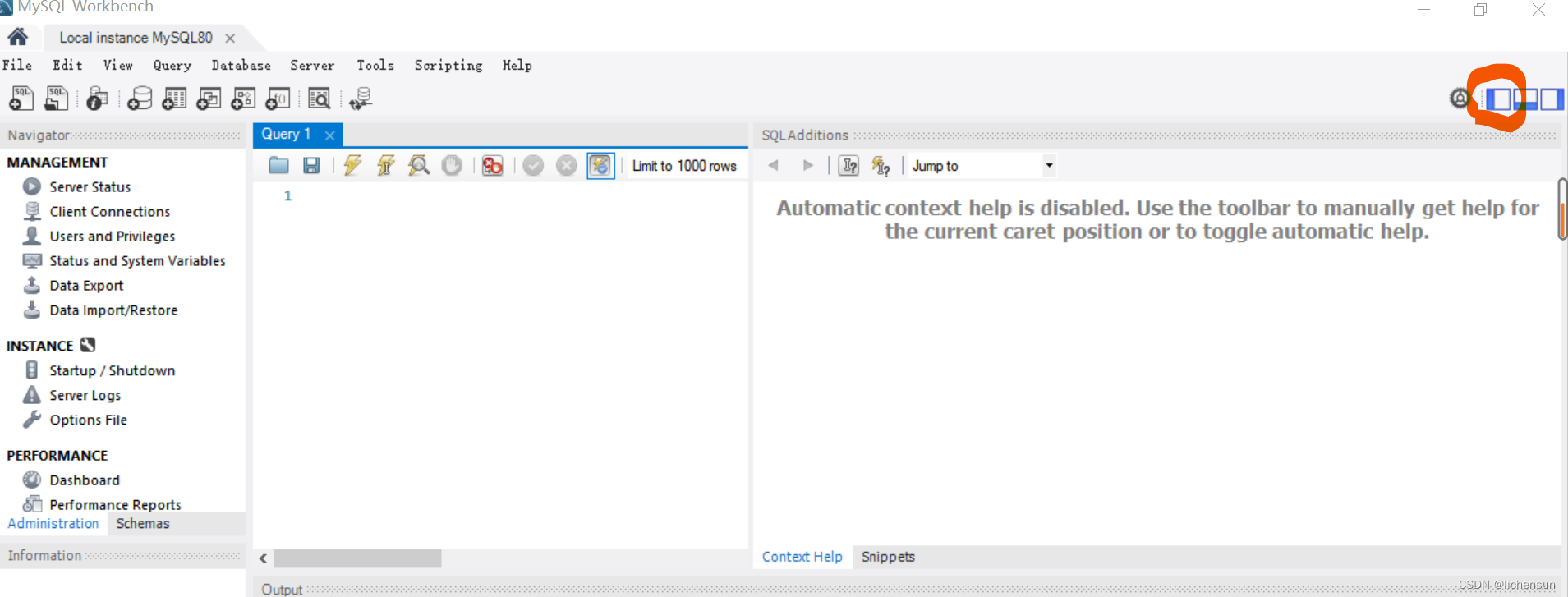The width and height of the screenshot is (1568, 597).
Task: Toggle autocommit mode
Action: tap(600, 165)
